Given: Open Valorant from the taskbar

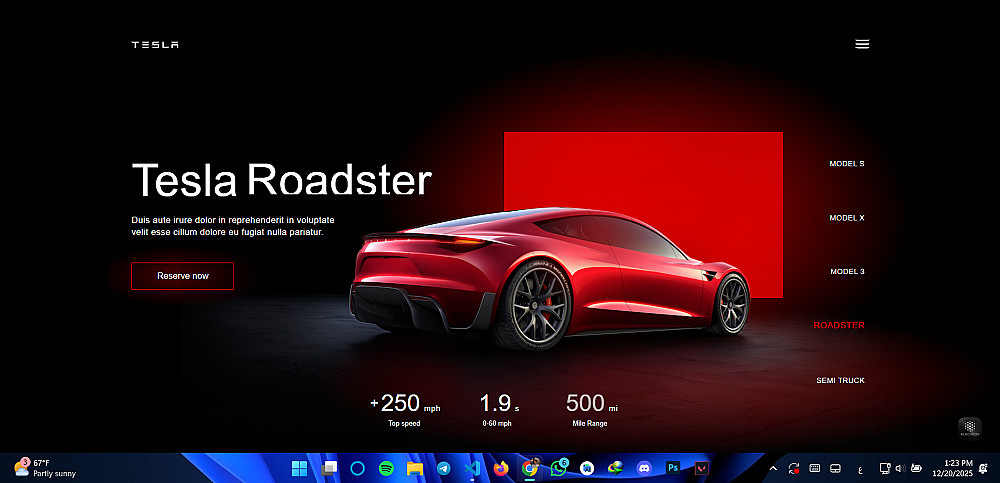Looking at the screenshot, I should pos(702,468).
